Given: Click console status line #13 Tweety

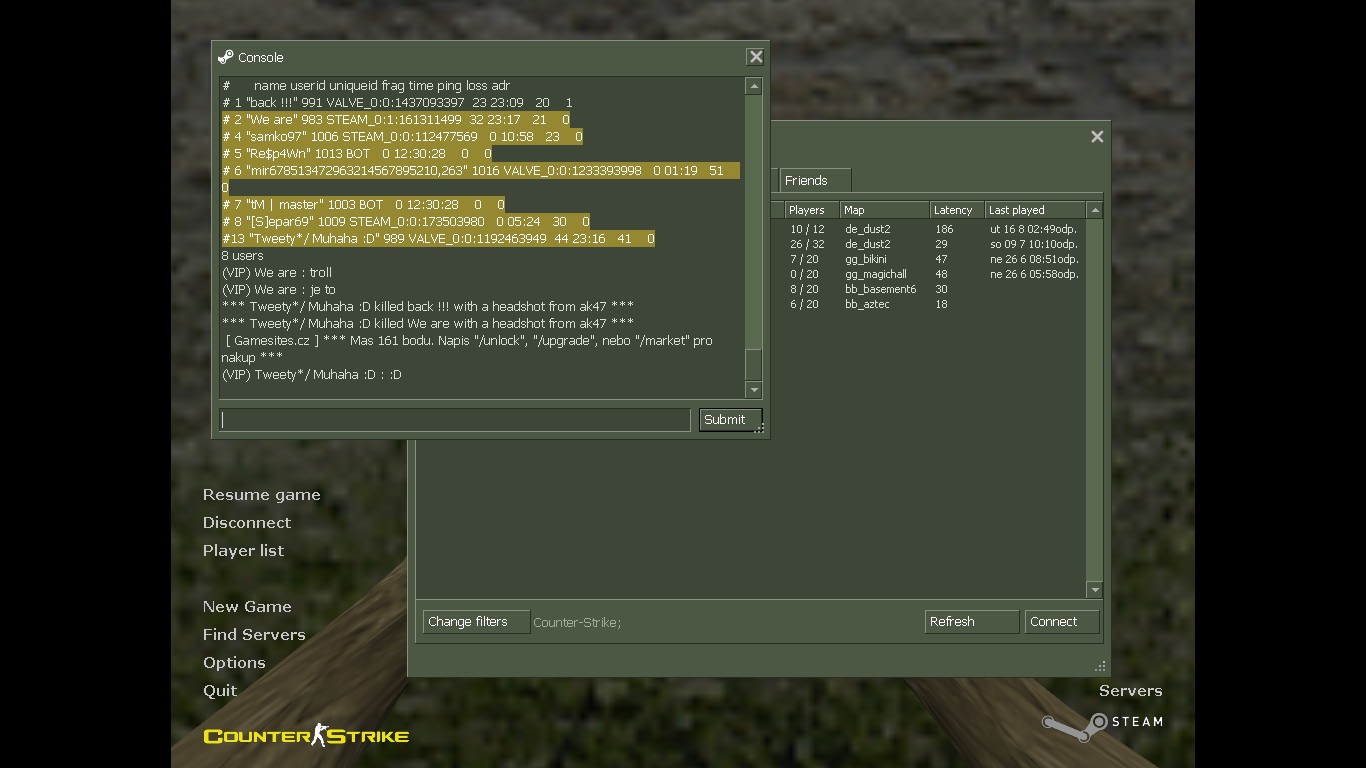Looking at the screenshot, I should [x=438, y=239].
